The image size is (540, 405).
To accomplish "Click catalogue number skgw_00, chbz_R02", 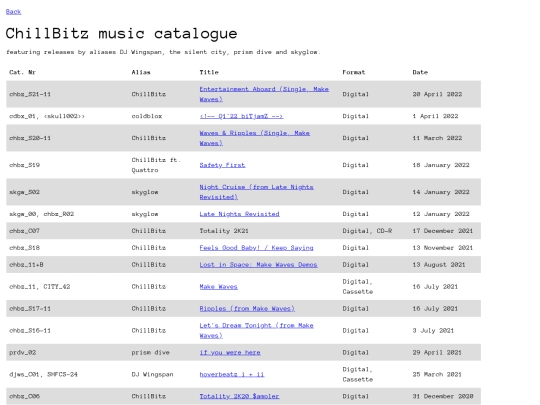I will point(41,214).
